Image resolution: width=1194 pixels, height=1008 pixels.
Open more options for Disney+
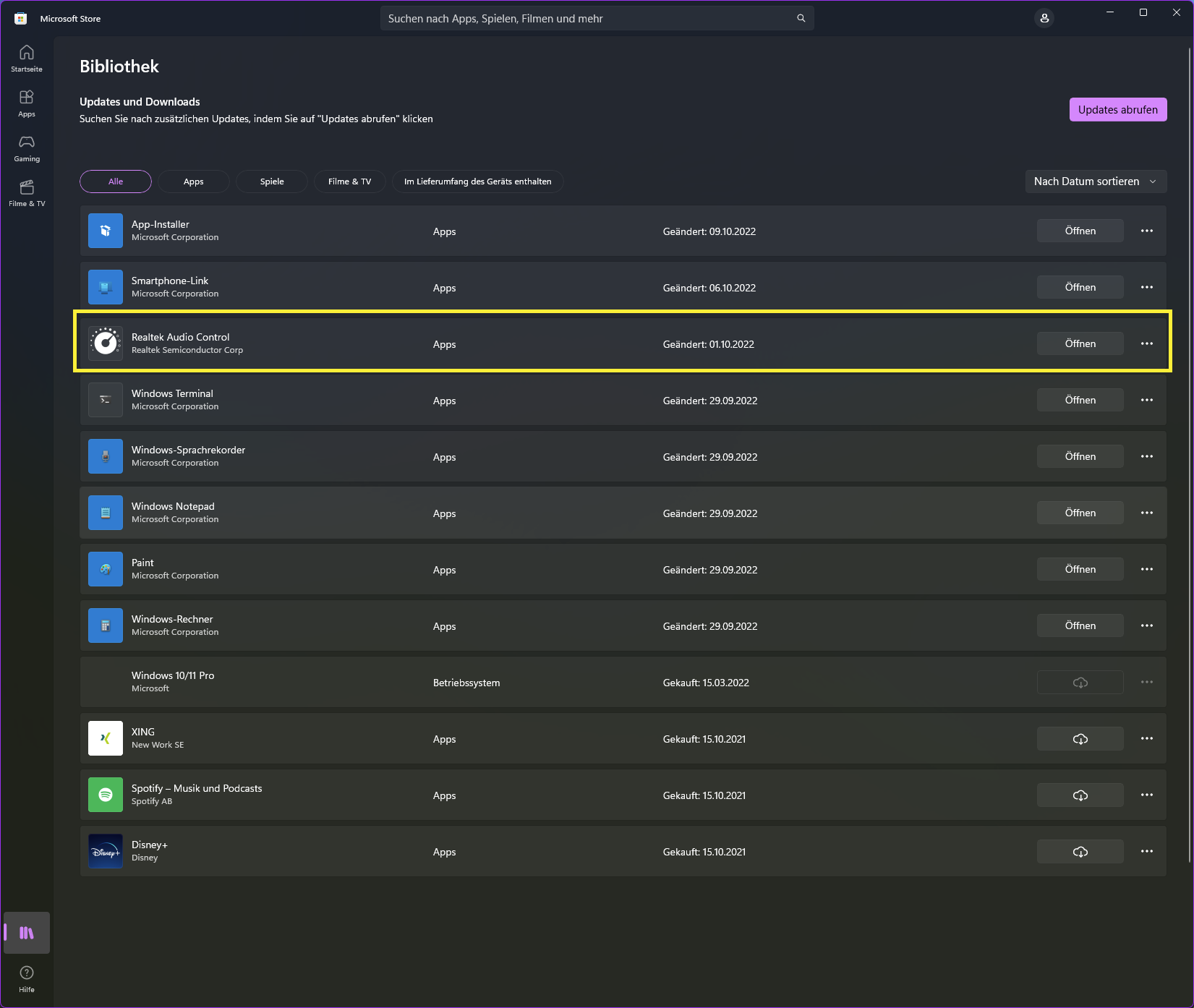point(1147,851)
